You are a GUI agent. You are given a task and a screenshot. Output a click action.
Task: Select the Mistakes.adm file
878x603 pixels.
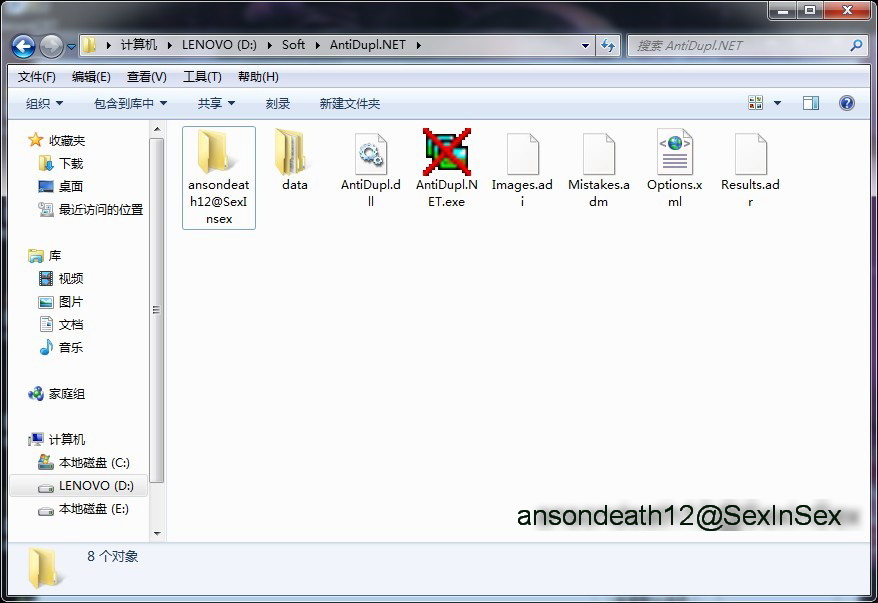[599, 170]
